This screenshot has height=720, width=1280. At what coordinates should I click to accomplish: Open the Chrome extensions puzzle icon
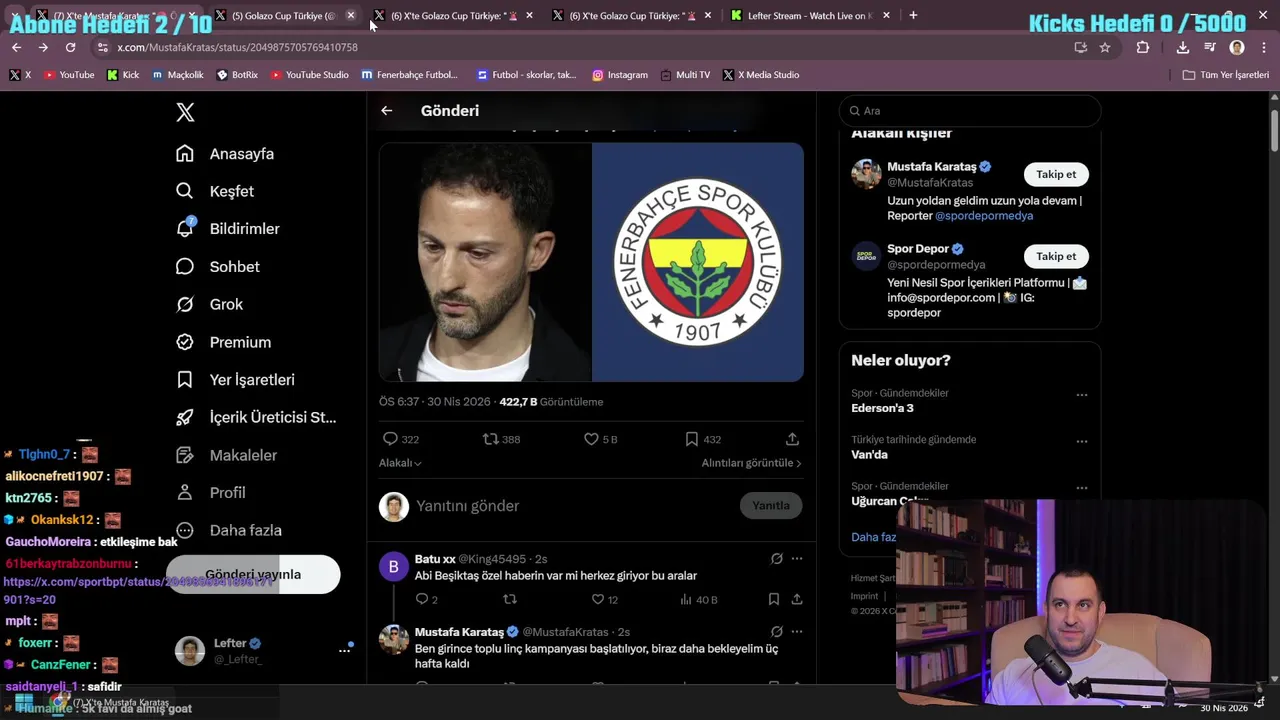(x=1143, y=47)
